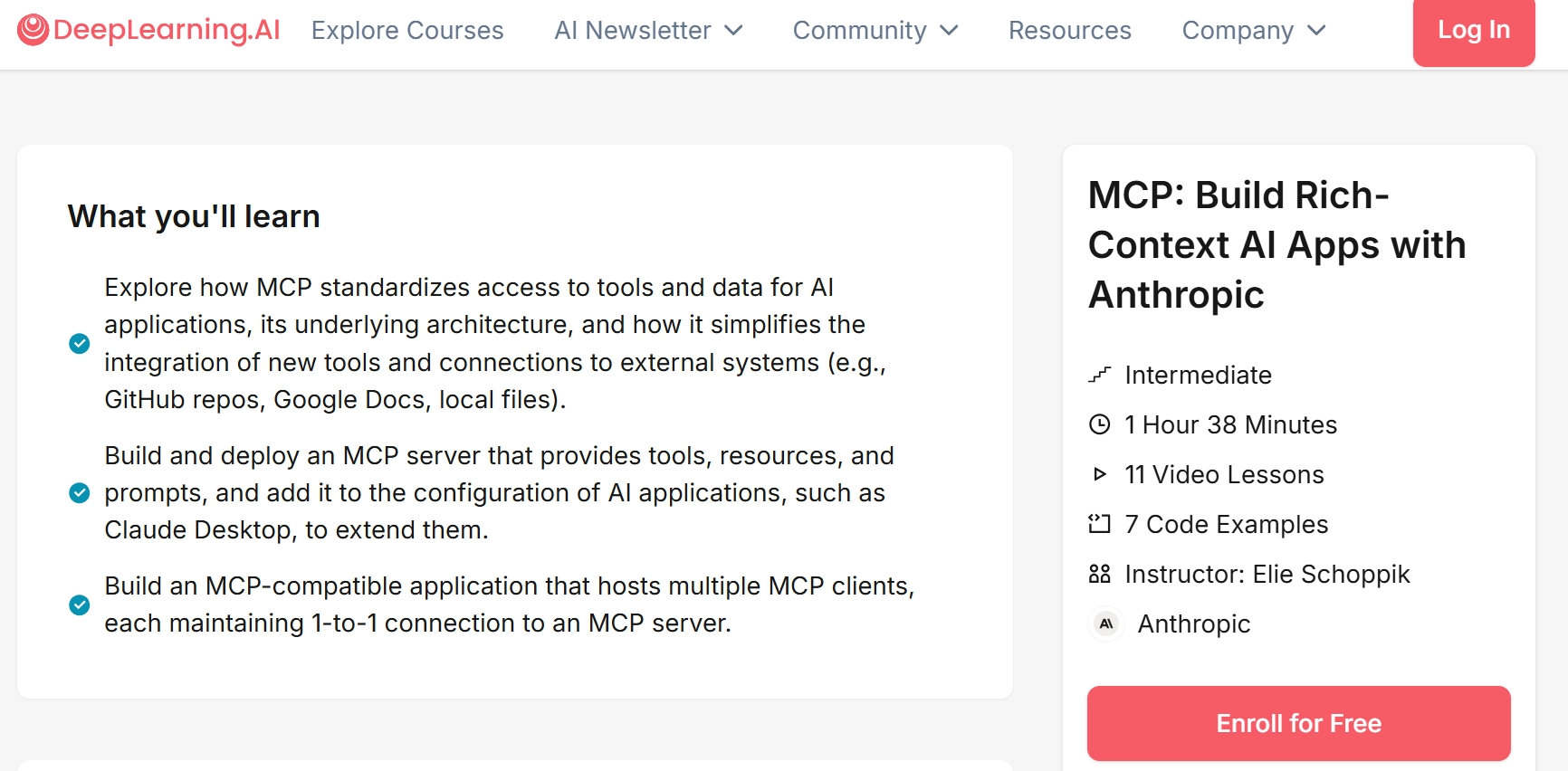The height and width of the screenshot is (771, 1568).
Task: Click the checkmark beside 'Build an MCP-compatible'
Action: [x=80, y=604]
